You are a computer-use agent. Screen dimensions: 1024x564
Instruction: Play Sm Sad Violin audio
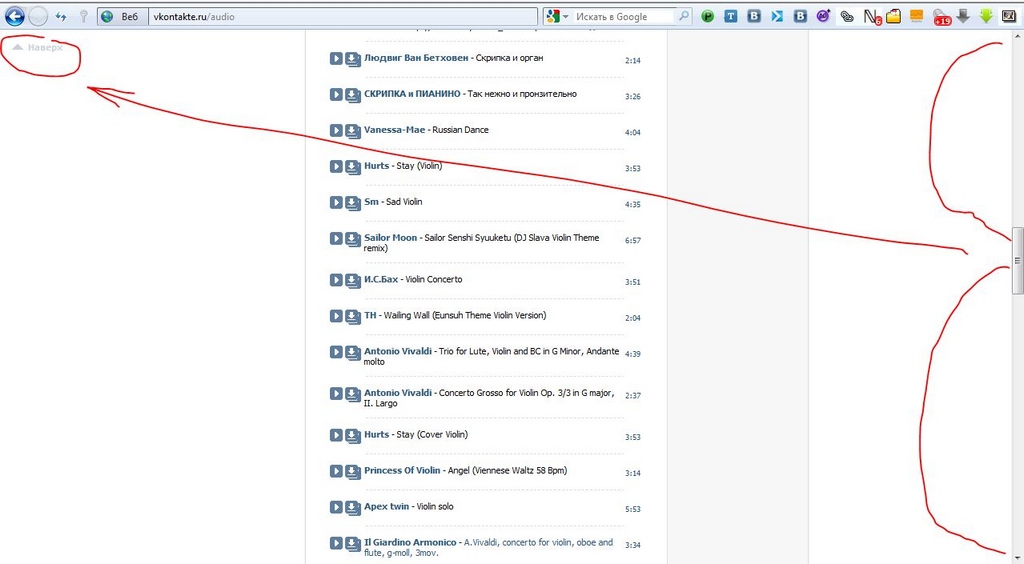click(337, 203)
